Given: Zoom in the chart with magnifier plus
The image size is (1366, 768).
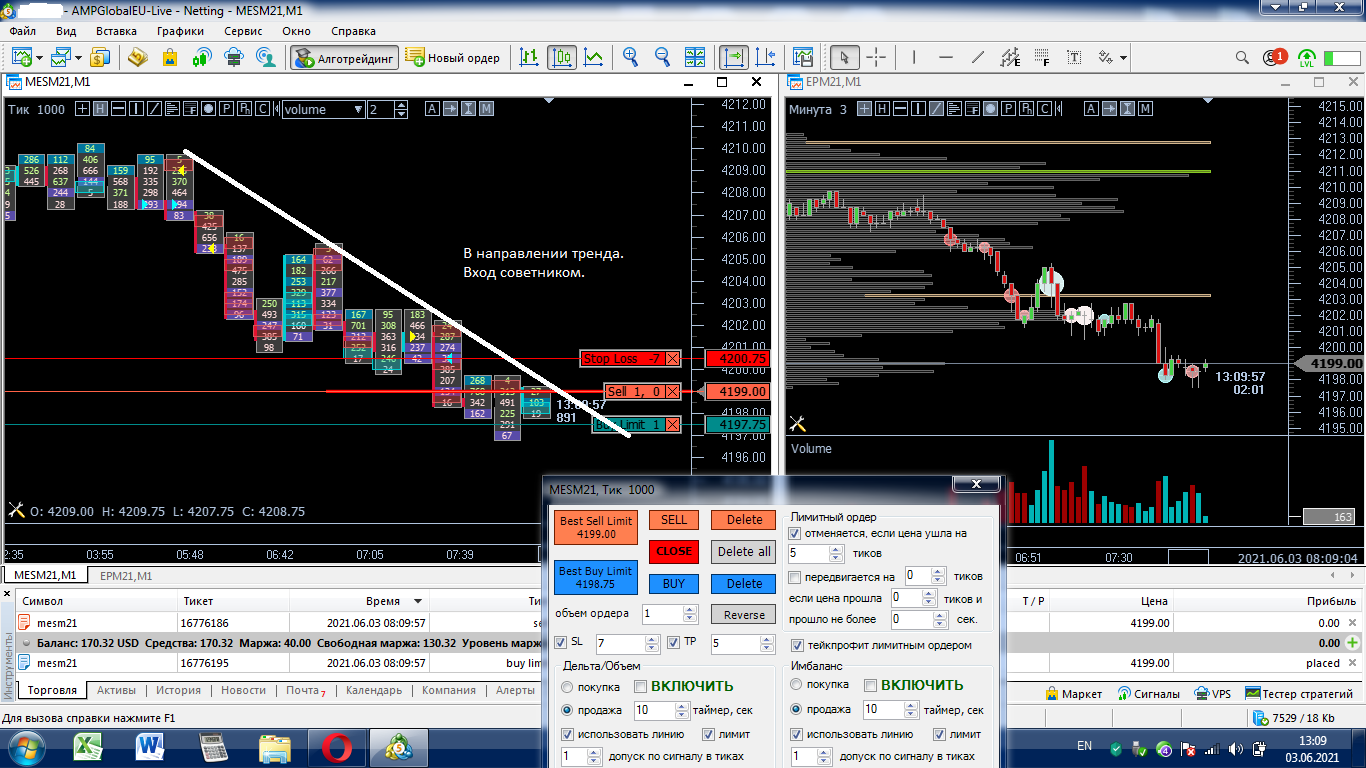Looking at the screenshot, I should click(x=631, y=57).
